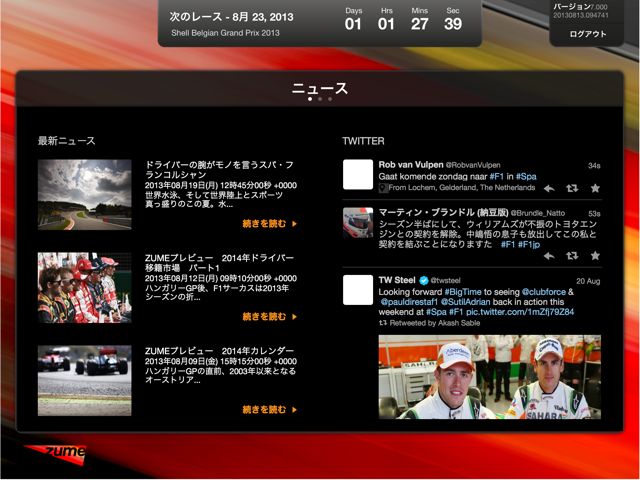Open #BigTime hashtag in TW Steel tweet

click(463, 292)
